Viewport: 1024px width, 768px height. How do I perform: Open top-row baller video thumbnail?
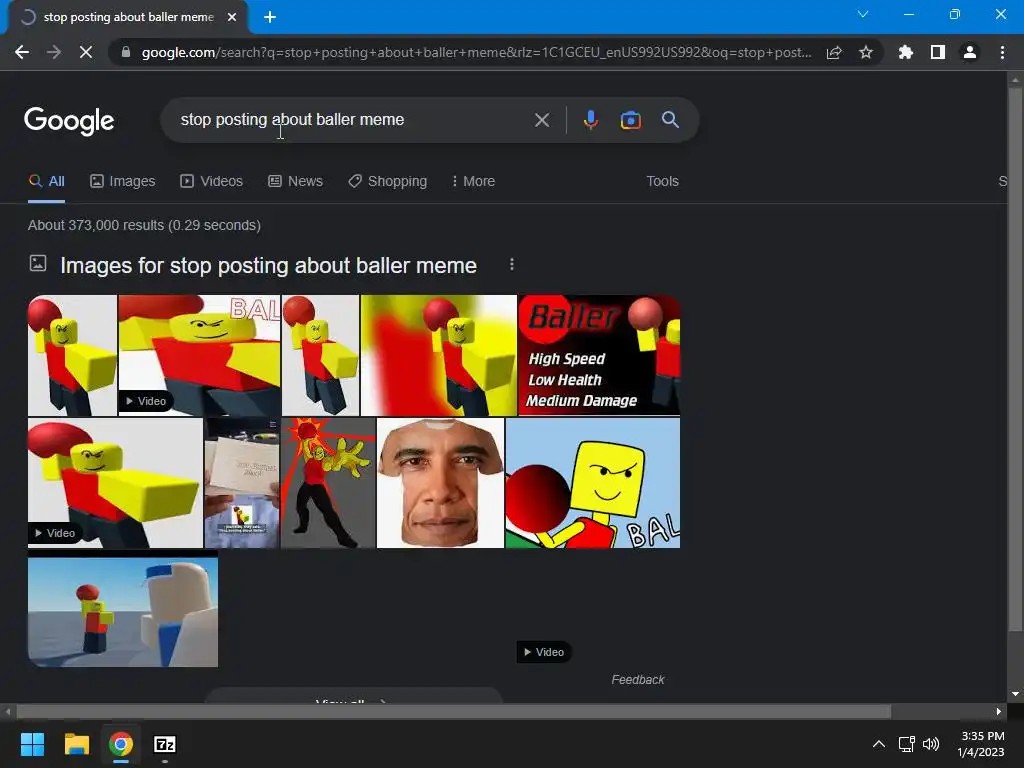click(x=199, y=355)
